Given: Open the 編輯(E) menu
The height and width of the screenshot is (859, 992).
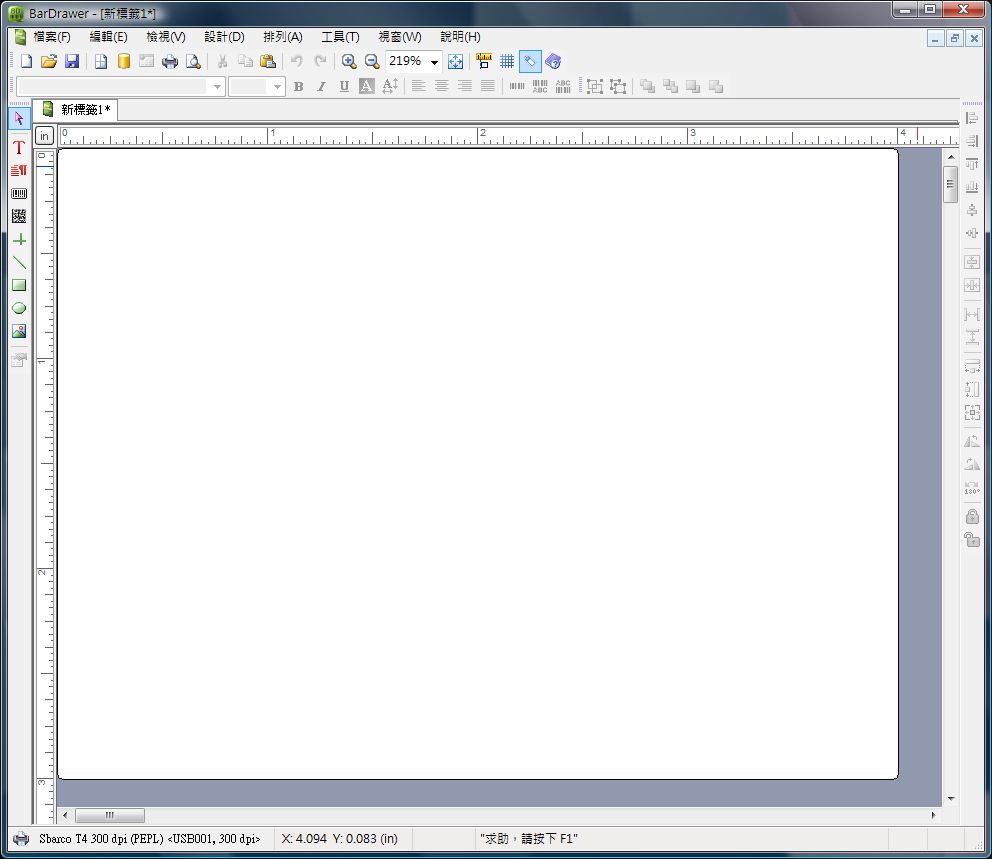Looking at the screenshot, I should 108,37.
